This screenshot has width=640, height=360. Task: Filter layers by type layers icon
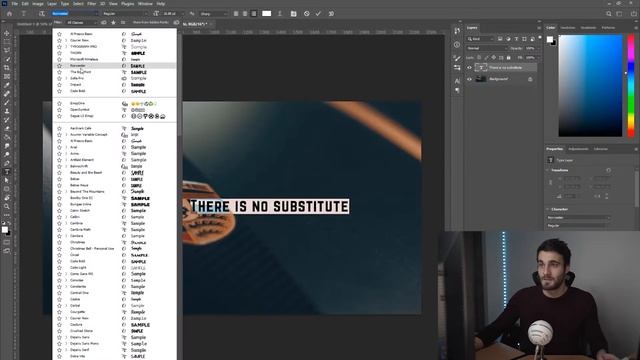516,39
